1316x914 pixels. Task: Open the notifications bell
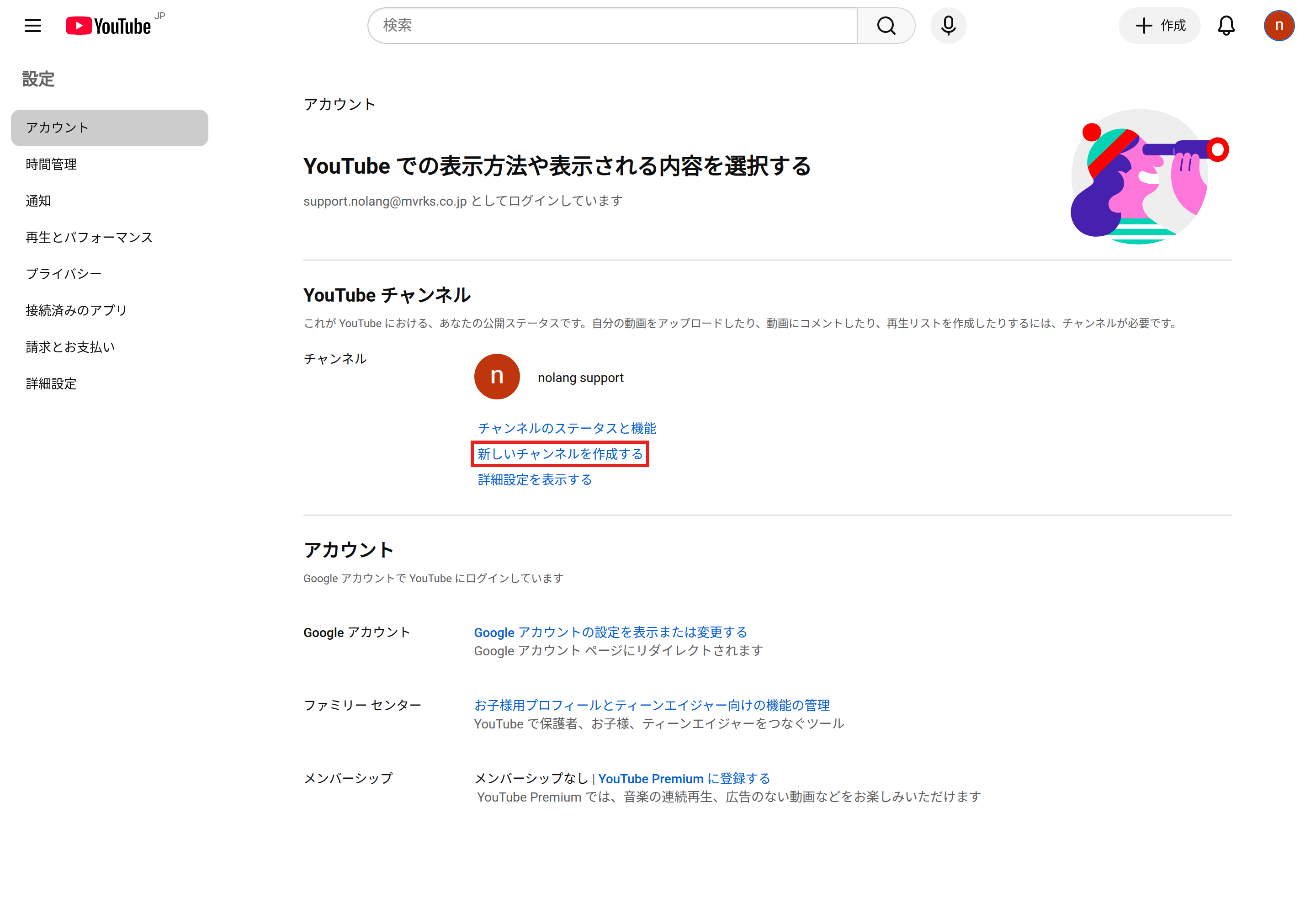click(x=1226, y=26)
